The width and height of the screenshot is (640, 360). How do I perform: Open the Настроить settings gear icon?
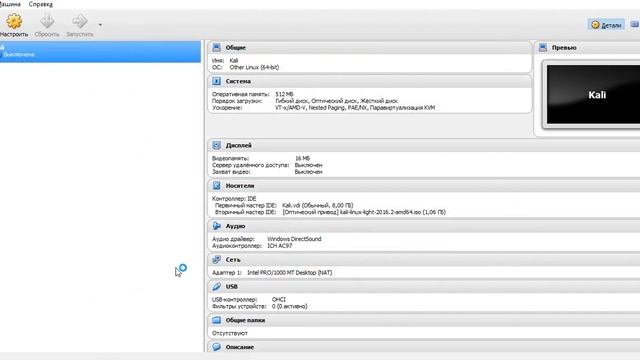point(14,21)
